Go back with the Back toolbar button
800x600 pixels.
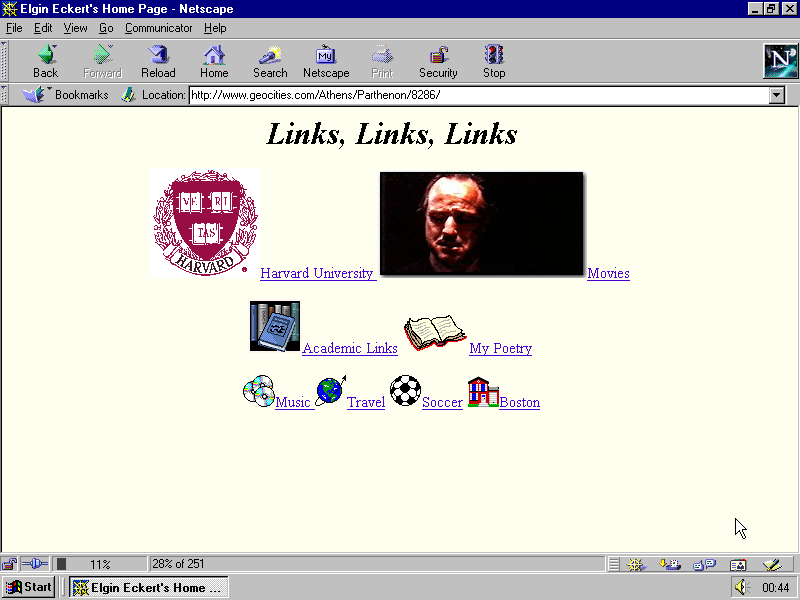(45, 62)
